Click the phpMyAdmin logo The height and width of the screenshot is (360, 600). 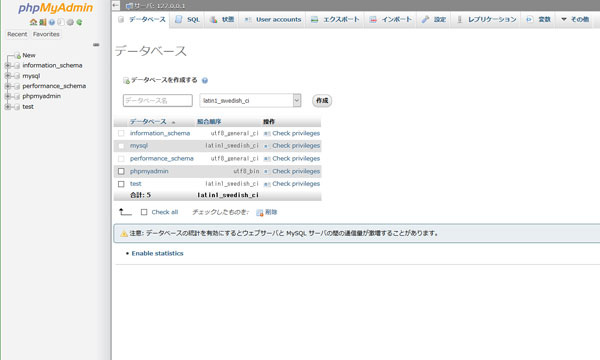click(55, 8)
